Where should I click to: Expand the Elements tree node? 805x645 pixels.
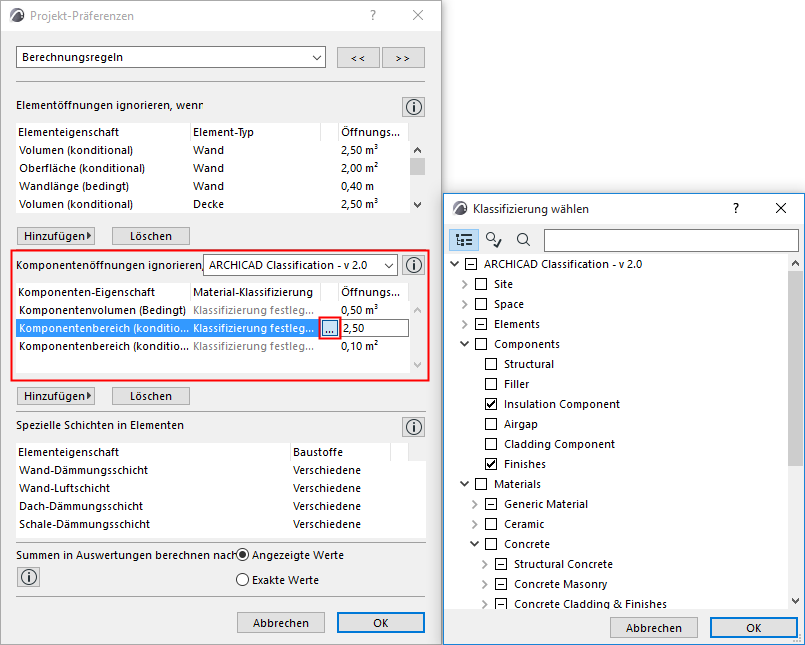(x=465, y=324)
